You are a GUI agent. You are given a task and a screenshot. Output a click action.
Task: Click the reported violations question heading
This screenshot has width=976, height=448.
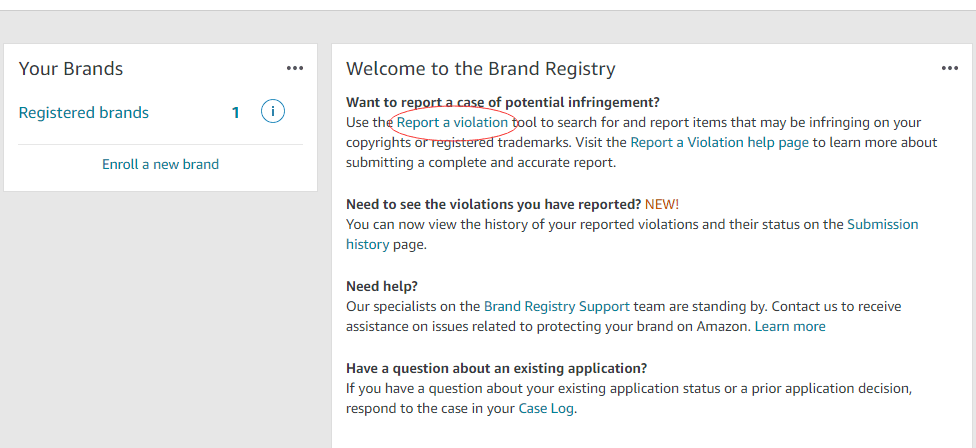493,204
